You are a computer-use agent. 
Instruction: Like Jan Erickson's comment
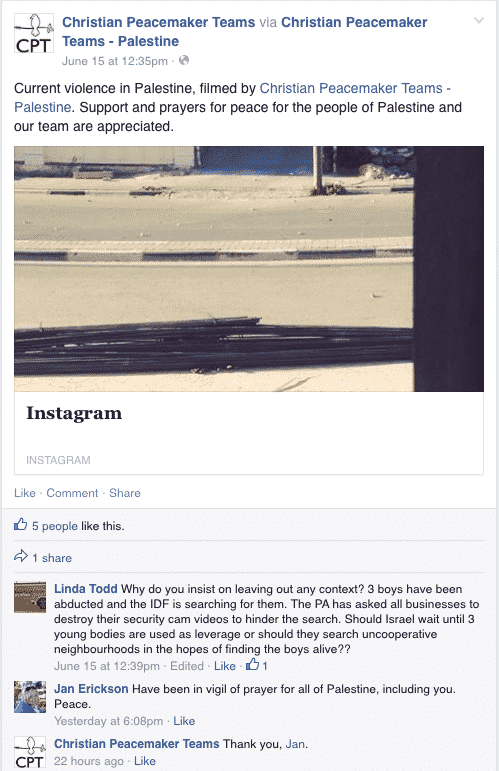click(x=184, y=721)
